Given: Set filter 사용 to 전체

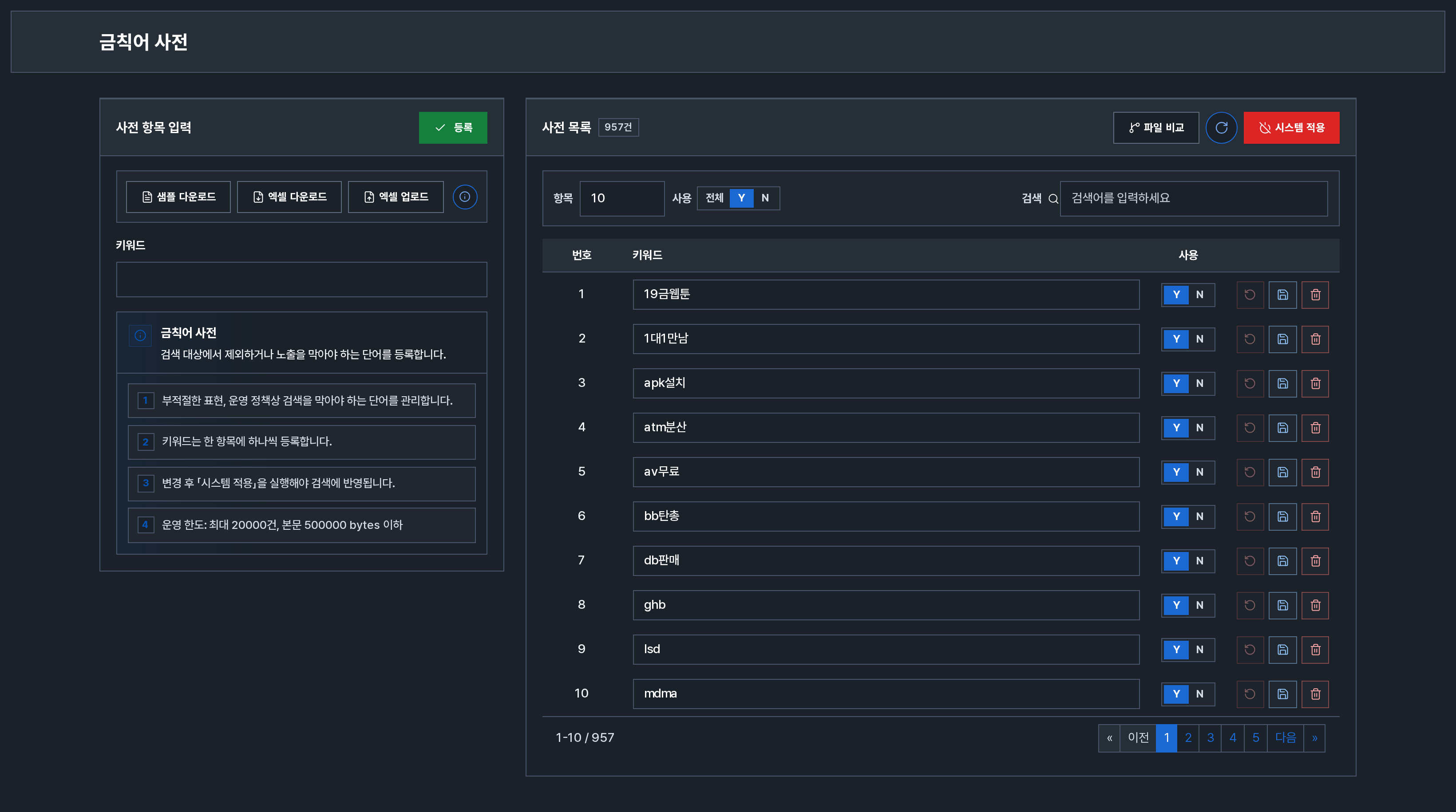Looking at the screenshot, I should click(714, 198).
